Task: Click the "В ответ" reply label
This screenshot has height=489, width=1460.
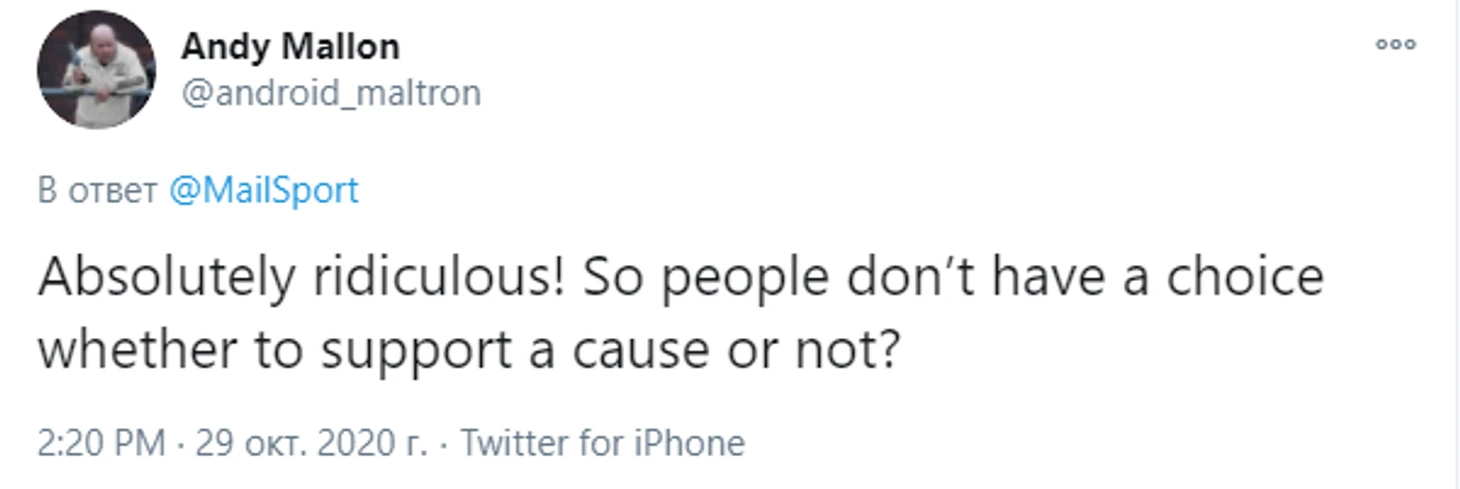Action: click(98, 190)
